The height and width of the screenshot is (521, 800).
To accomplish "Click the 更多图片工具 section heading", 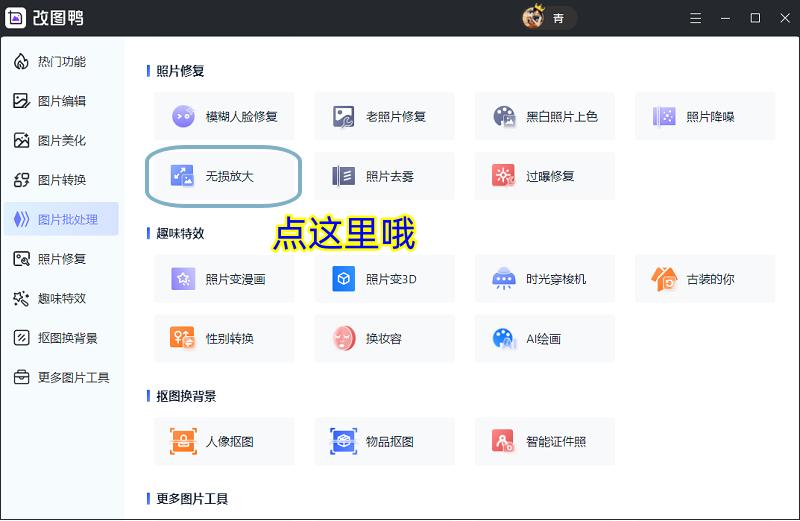I will pyautogui.click(x=192, y=499).
